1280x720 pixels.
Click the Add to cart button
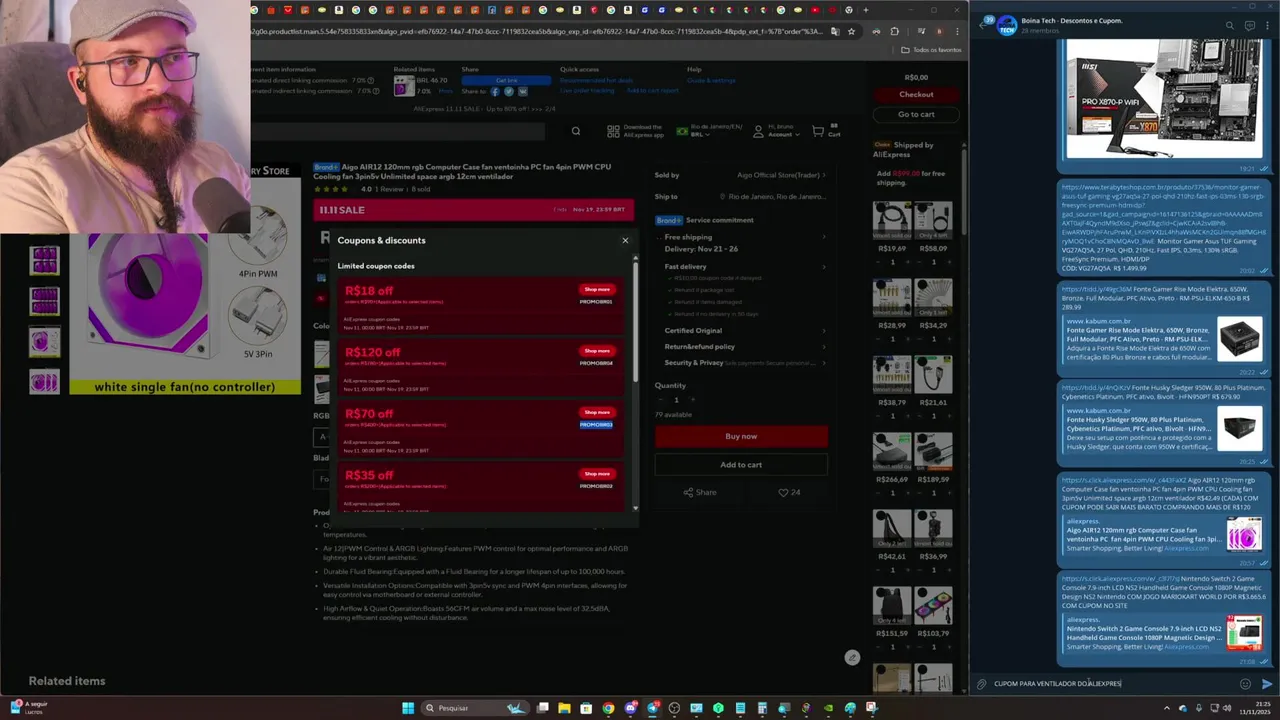[741, 464]
